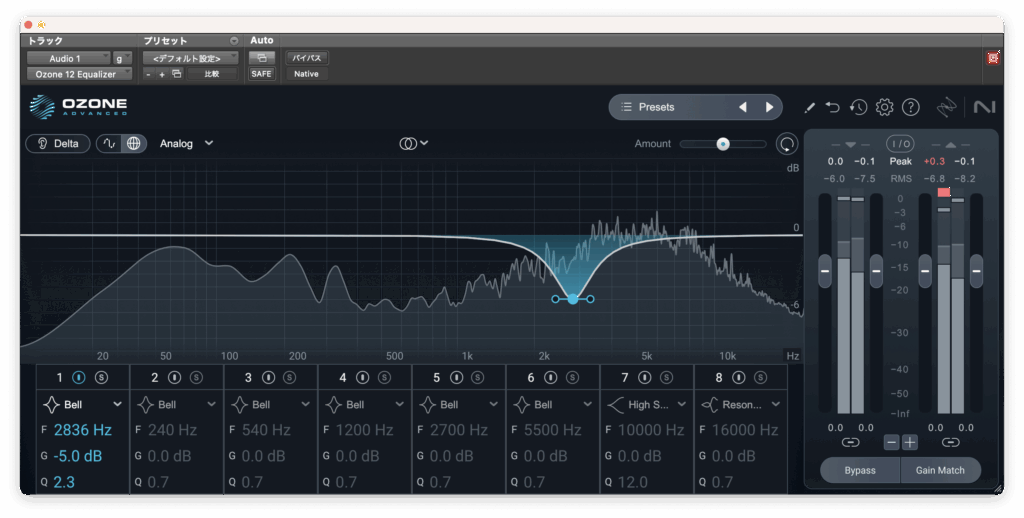The image size is (1024, 518).
Task: Click the output gain link icon
Action: point(950,441)
